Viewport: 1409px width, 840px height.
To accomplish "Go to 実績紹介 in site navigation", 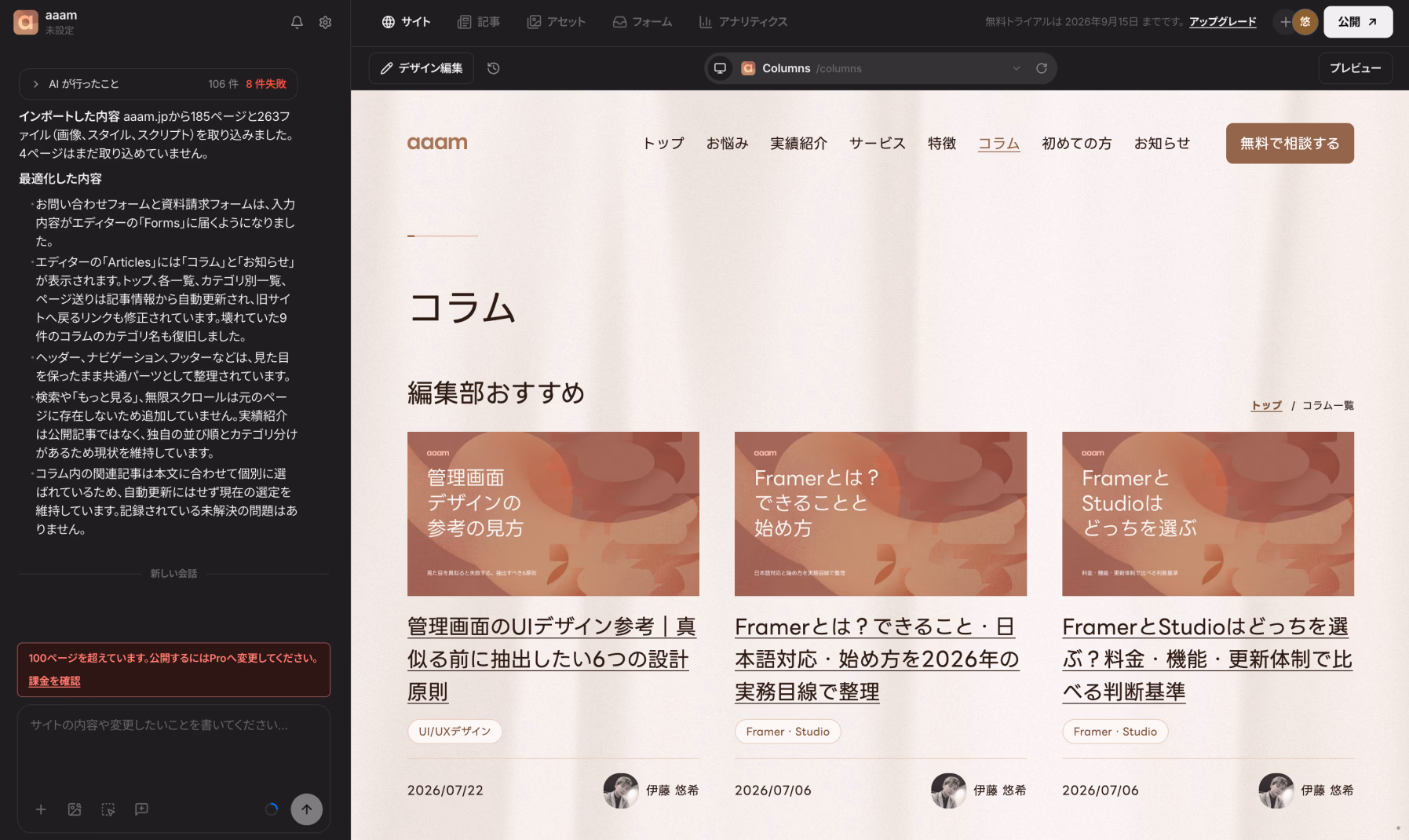I will coord(798,143).
